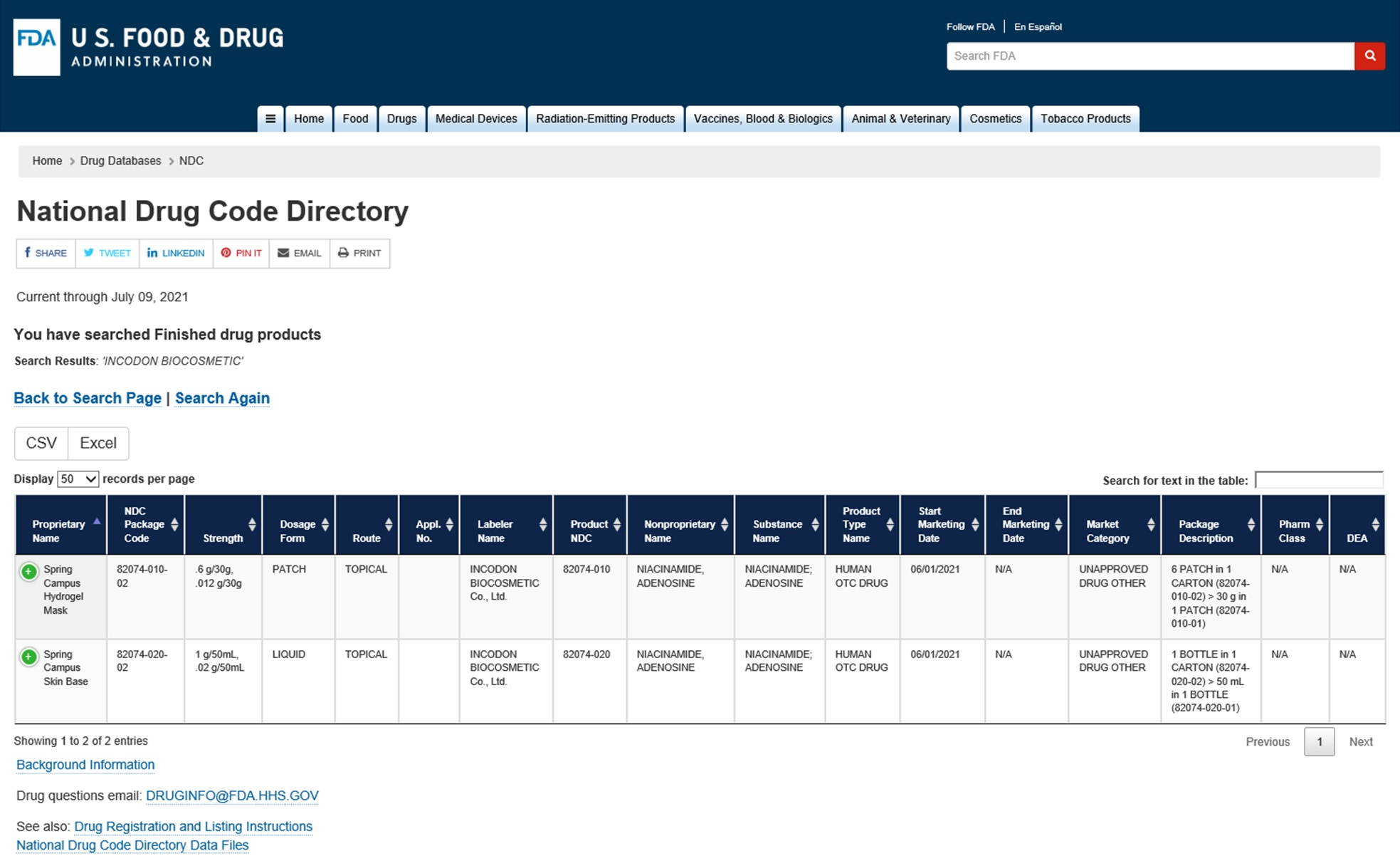This screenshot has width=1400, height=856.
Task: Open the Tobacco Products tab
Action: click(1085, 119)
